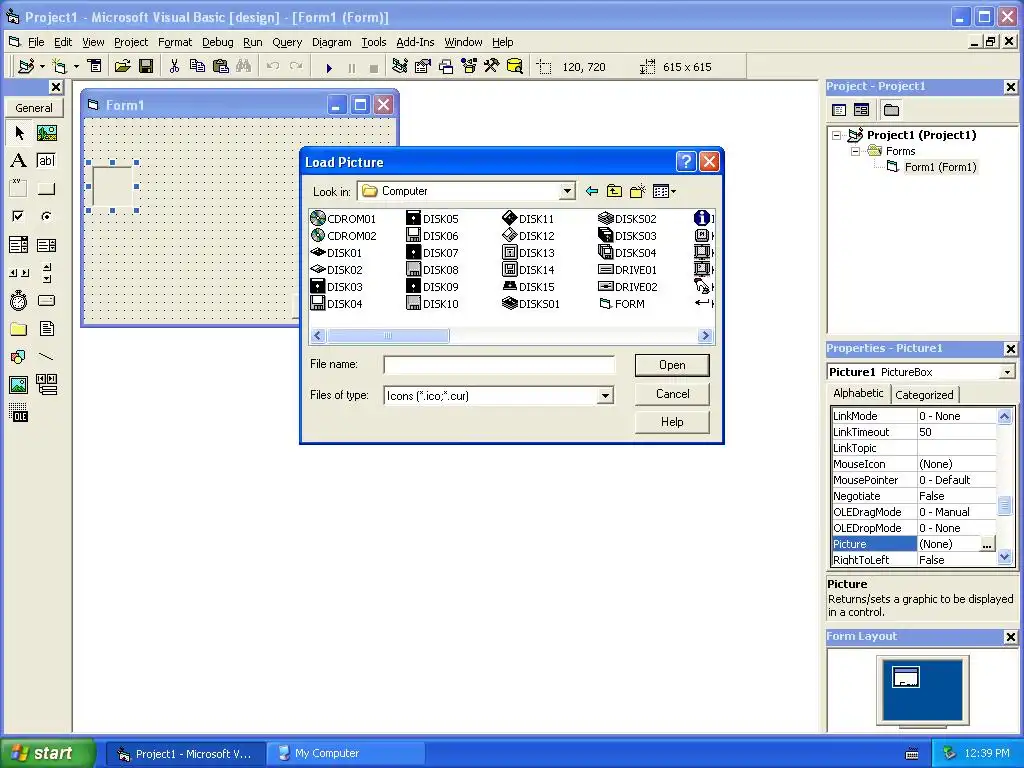1024x768 pixels.
Task: Click View Object in Project panel
Action: (861, 110)
